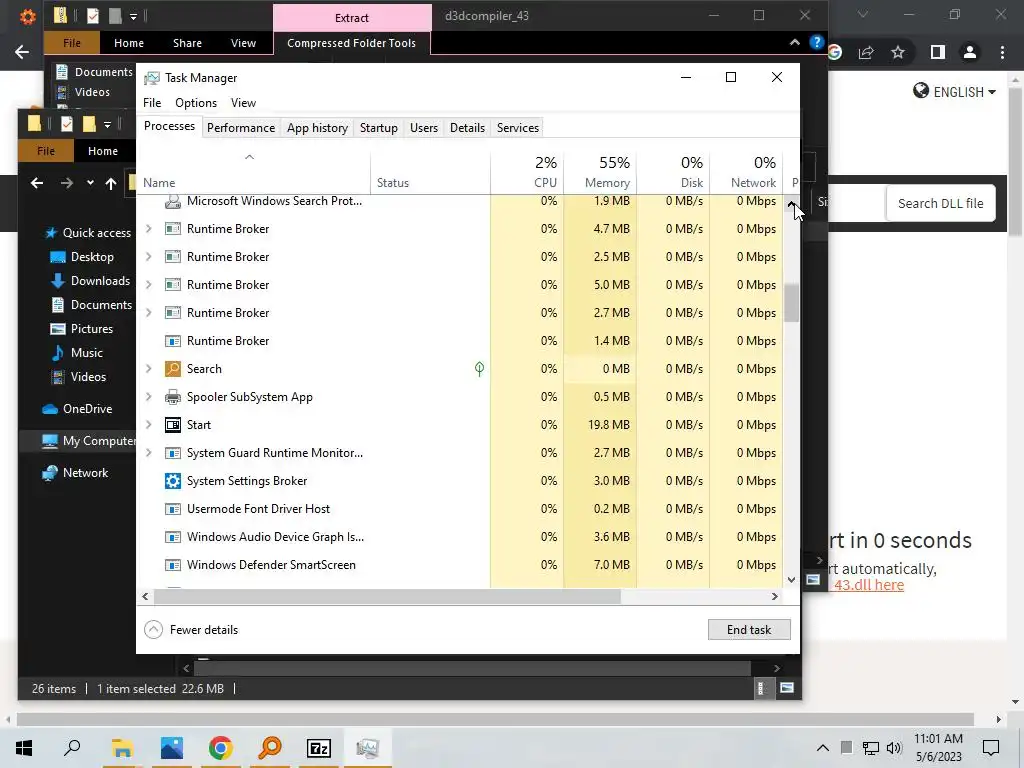Switch to the Performance tab
Viewport: 1024px width, 768px height.
click(241, 128)
